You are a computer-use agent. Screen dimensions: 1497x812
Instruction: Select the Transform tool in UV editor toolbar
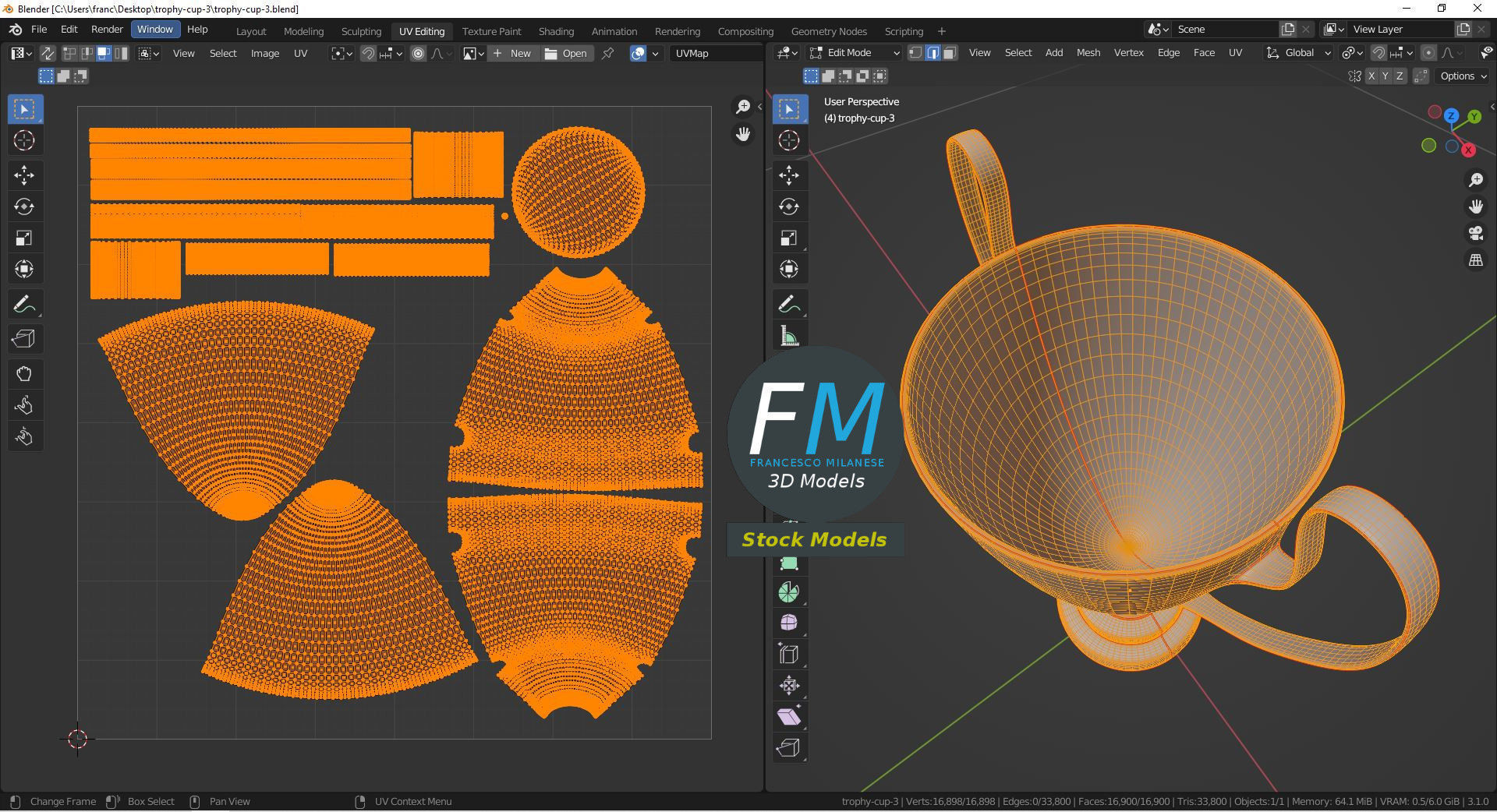coord(24,269)
